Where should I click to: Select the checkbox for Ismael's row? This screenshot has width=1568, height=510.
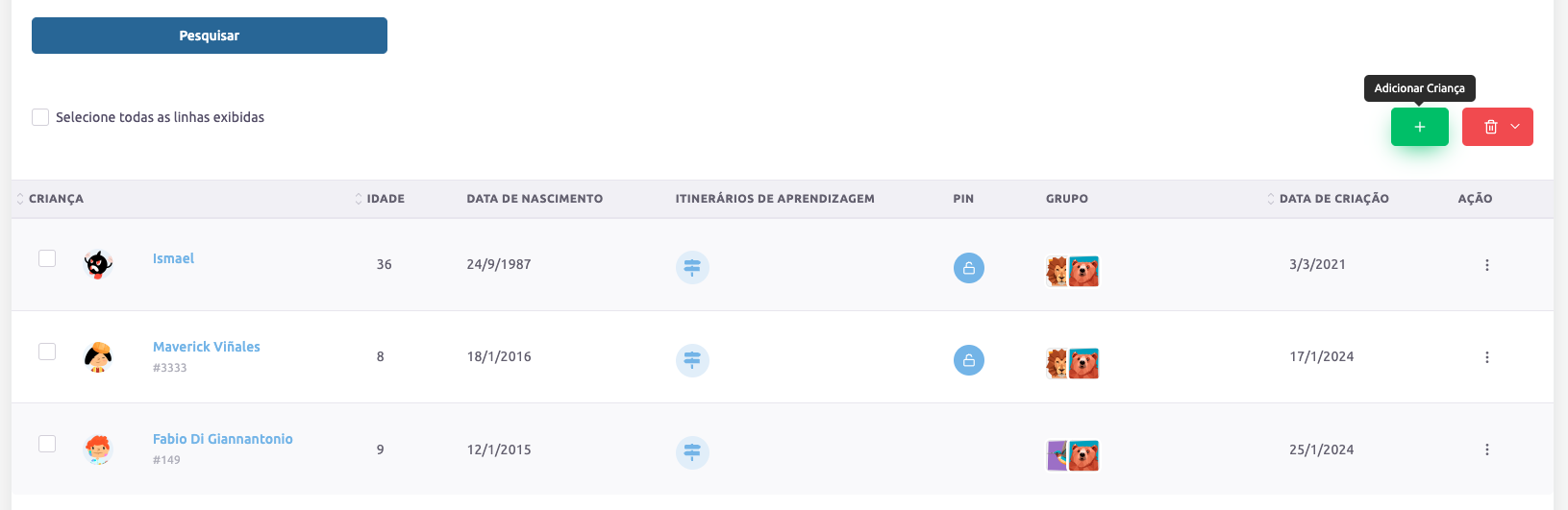click(x=47, y=258)
